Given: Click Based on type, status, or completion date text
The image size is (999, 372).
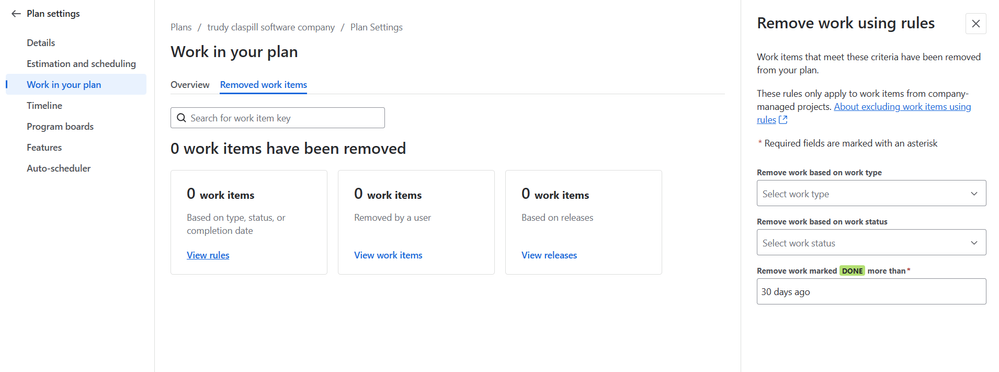Looking at the screenshot, I should [236, 224].
